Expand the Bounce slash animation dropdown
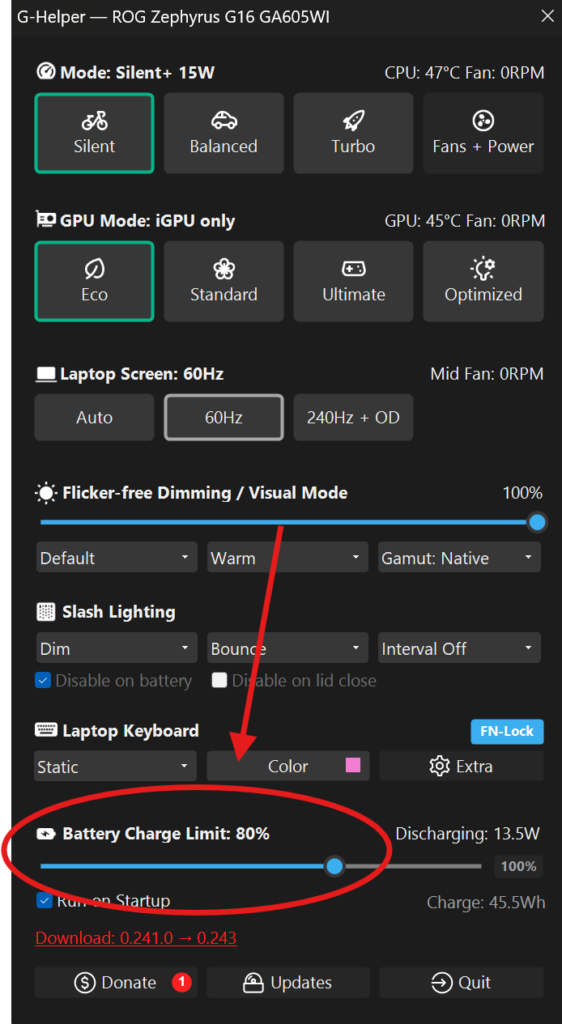 (x=287, y=649)
